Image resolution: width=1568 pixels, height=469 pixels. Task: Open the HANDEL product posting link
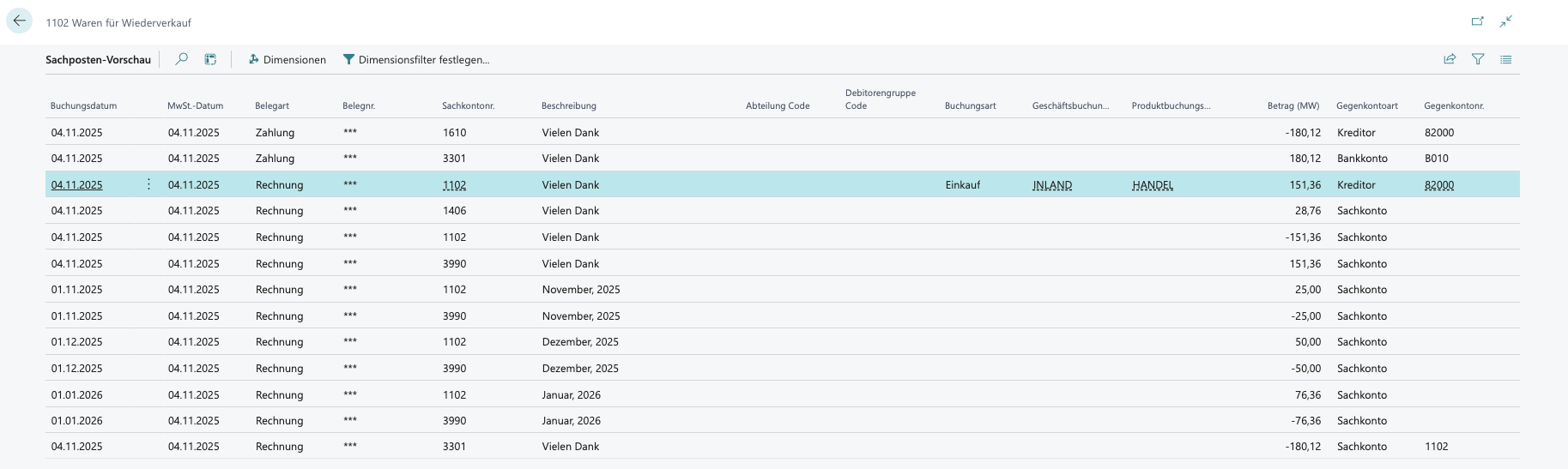tap(1153, 185)
